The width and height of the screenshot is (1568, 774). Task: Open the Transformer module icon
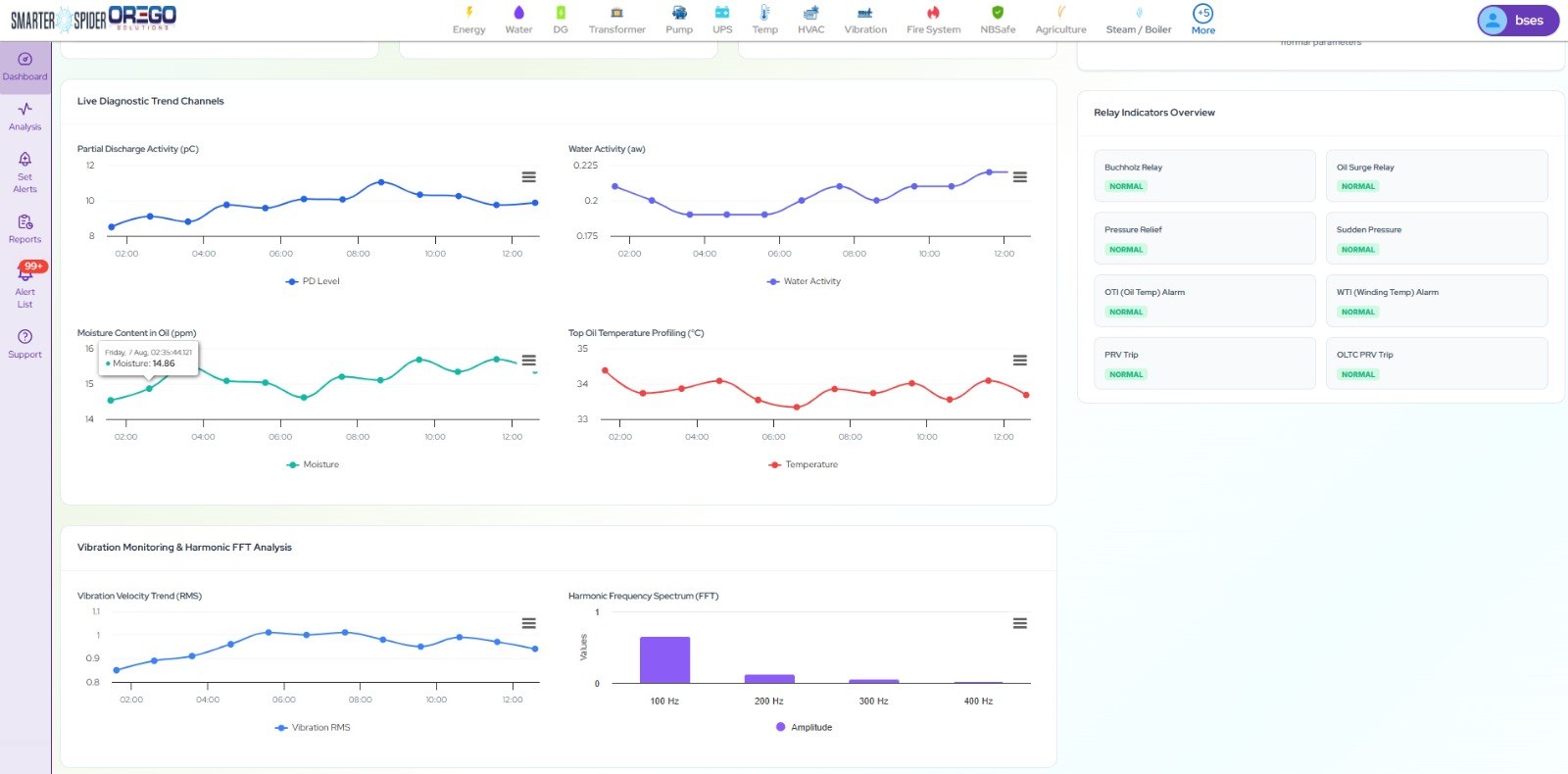point(617,13)
